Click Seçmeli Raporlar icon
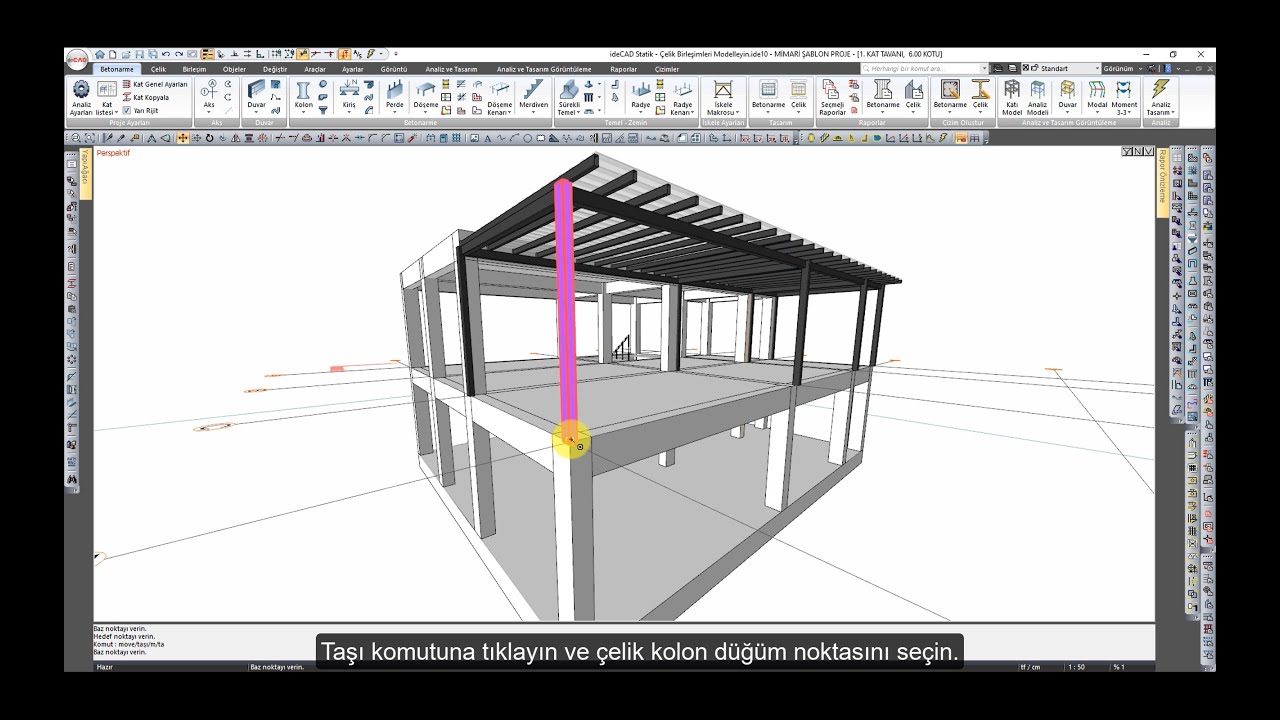This screenshot has width=1280, height=720. pos(831,91)
